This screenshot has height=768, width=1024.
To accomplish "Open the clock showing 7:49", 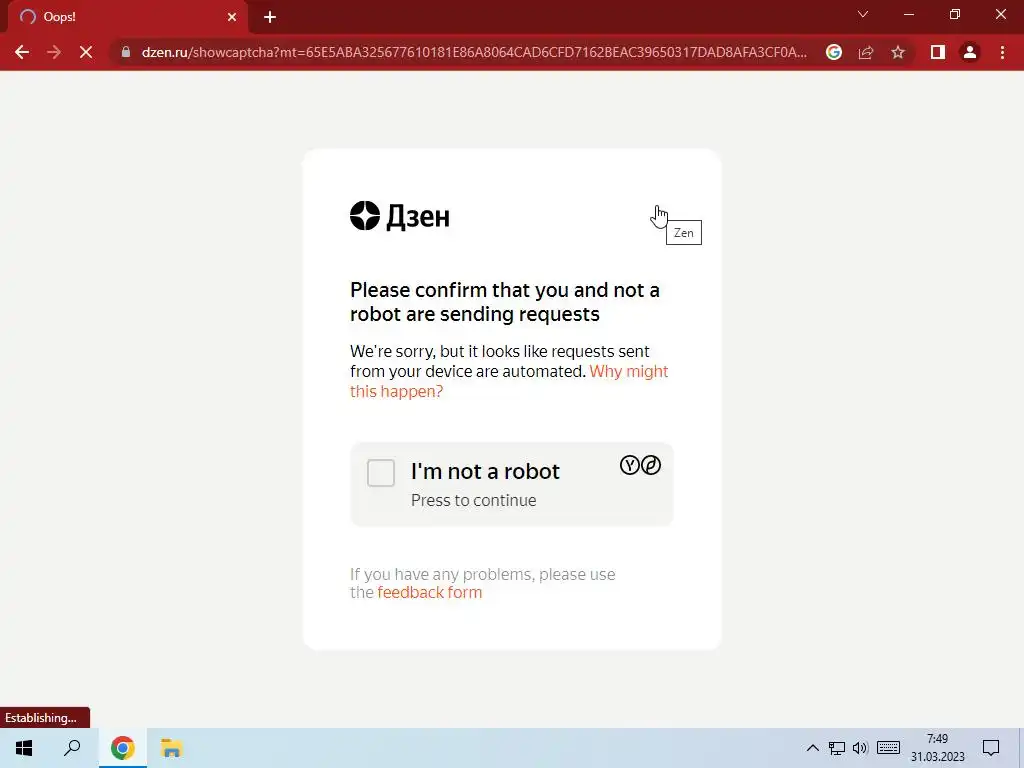I will pos(937,748).
